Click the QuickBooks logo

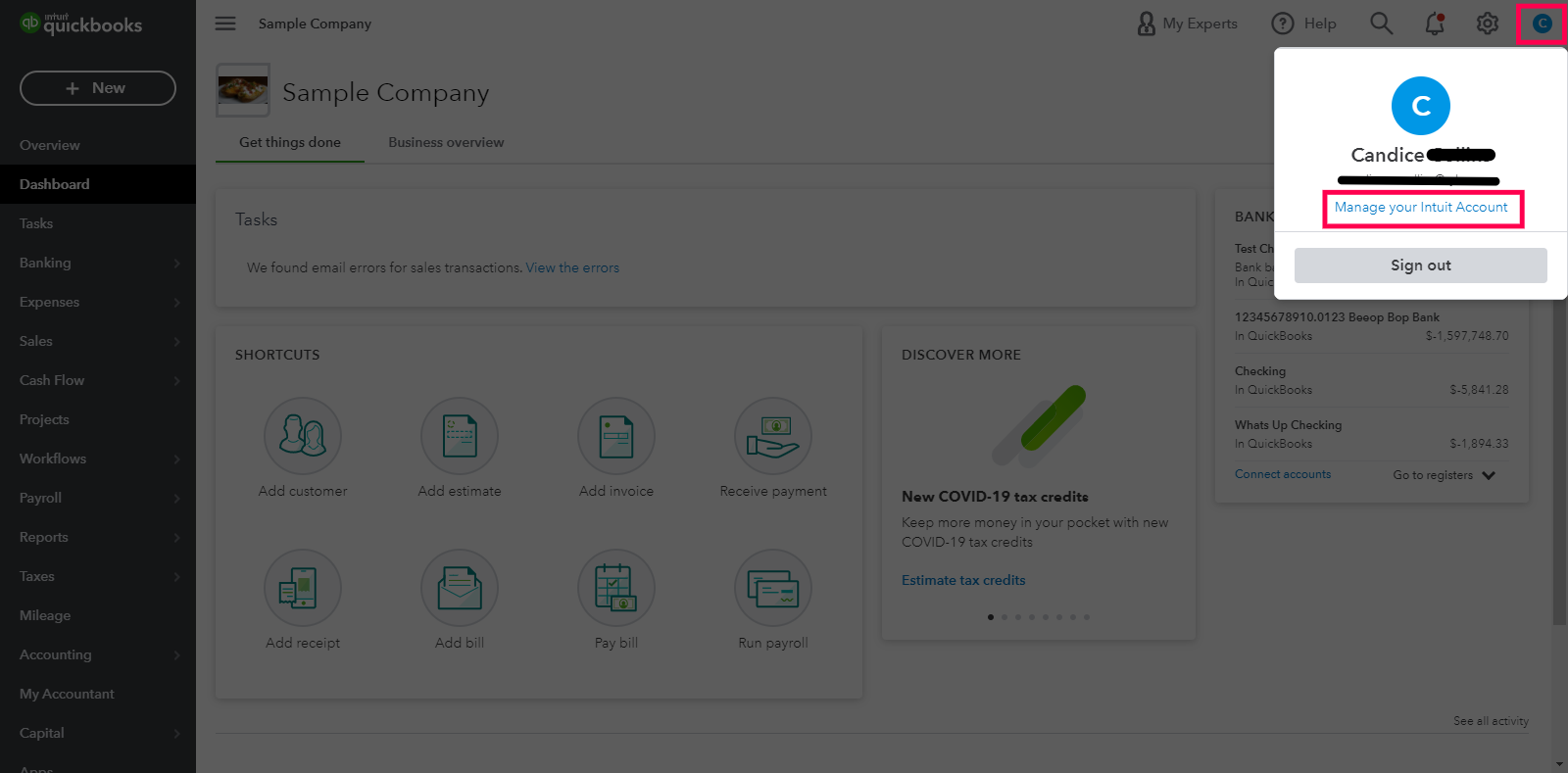(x=81, y=24)
